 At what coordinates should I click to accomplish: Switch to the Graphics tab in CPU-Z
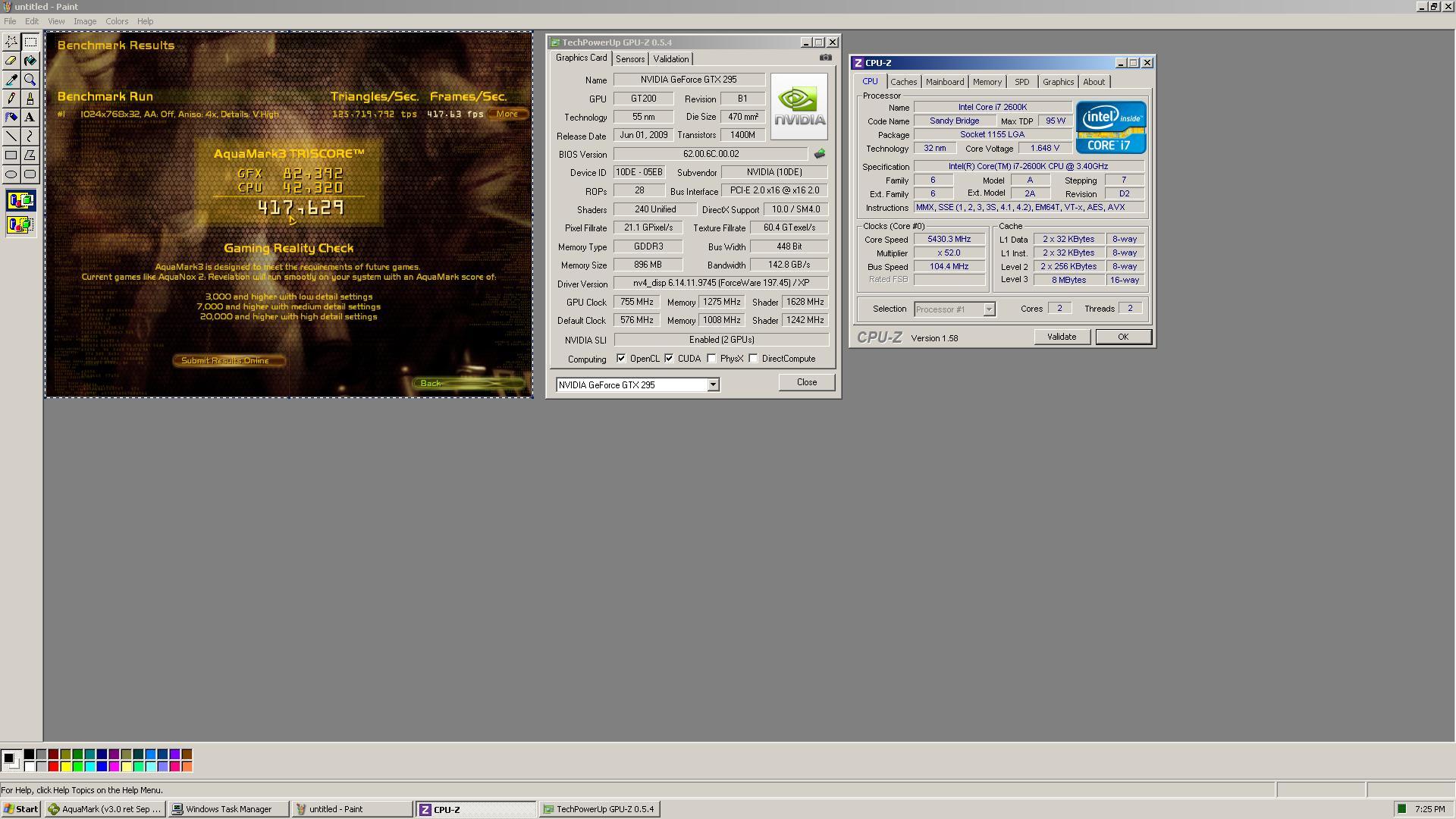(1058, 82)
